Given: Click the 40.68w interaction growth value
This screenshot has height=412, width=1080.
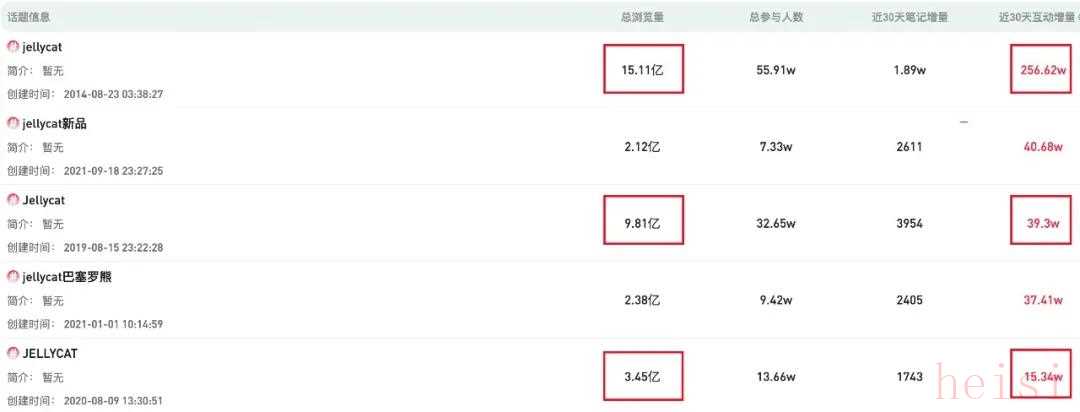Looking at the screenshot, I should (x=1043, y=147).
